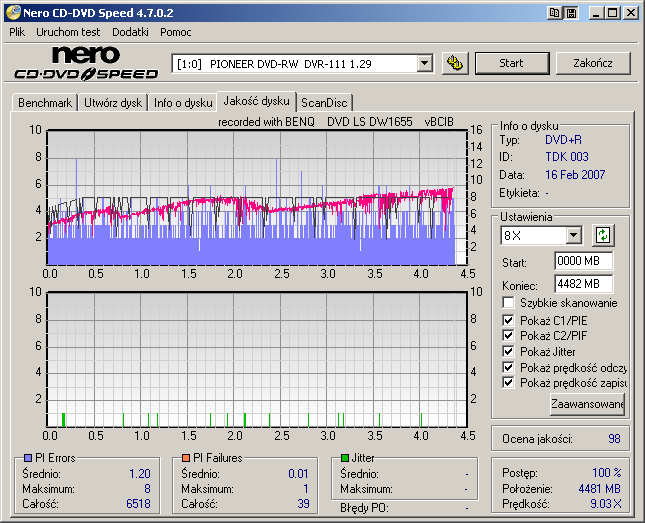Click the Nero CD-DVD Speed title bar icon
Screen dimensions: 645x523
coord(13,13)
